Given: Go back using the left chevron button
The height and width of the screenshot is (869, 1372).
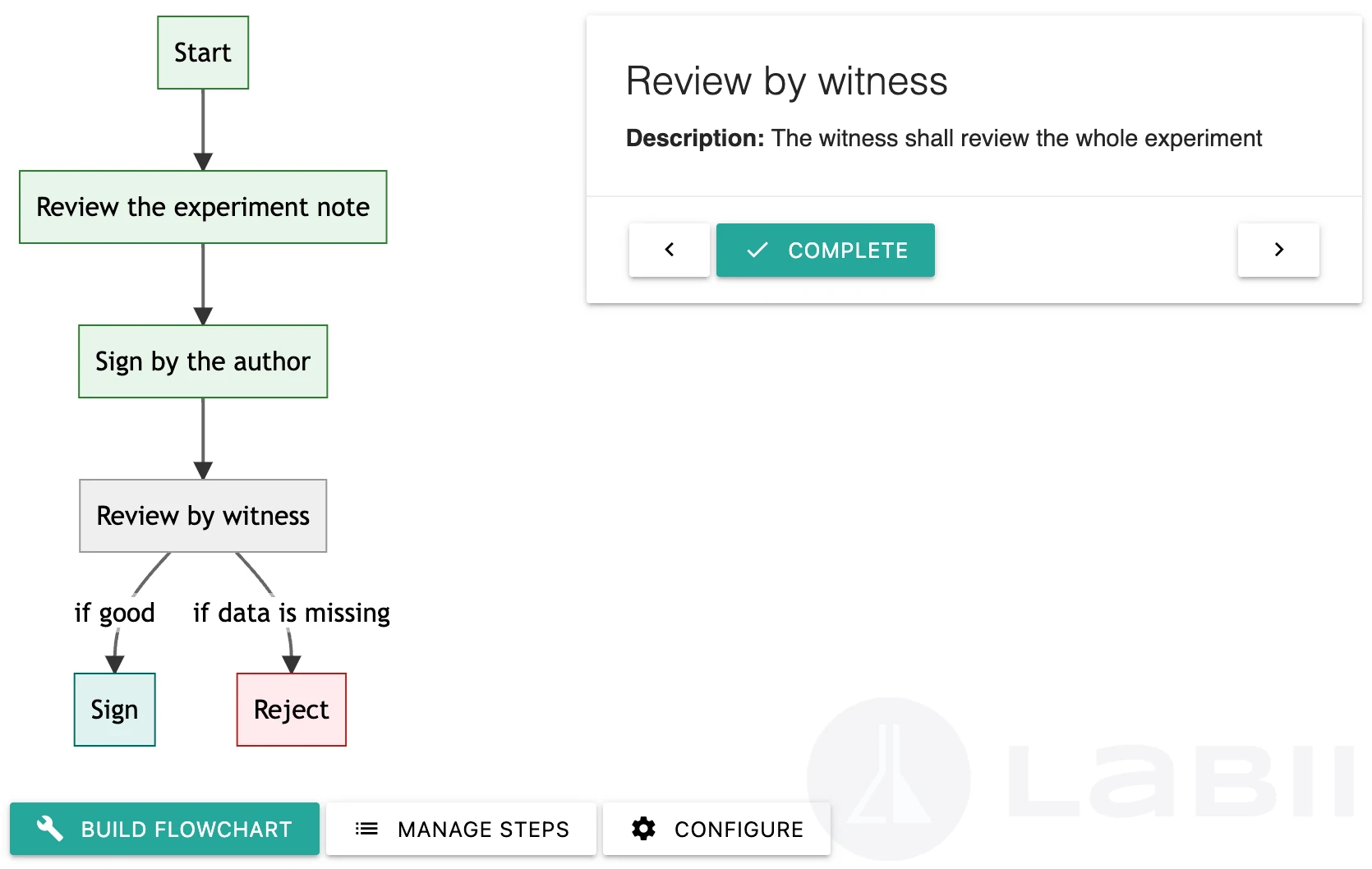Looking at the screenshot, I should pos(669,250).
